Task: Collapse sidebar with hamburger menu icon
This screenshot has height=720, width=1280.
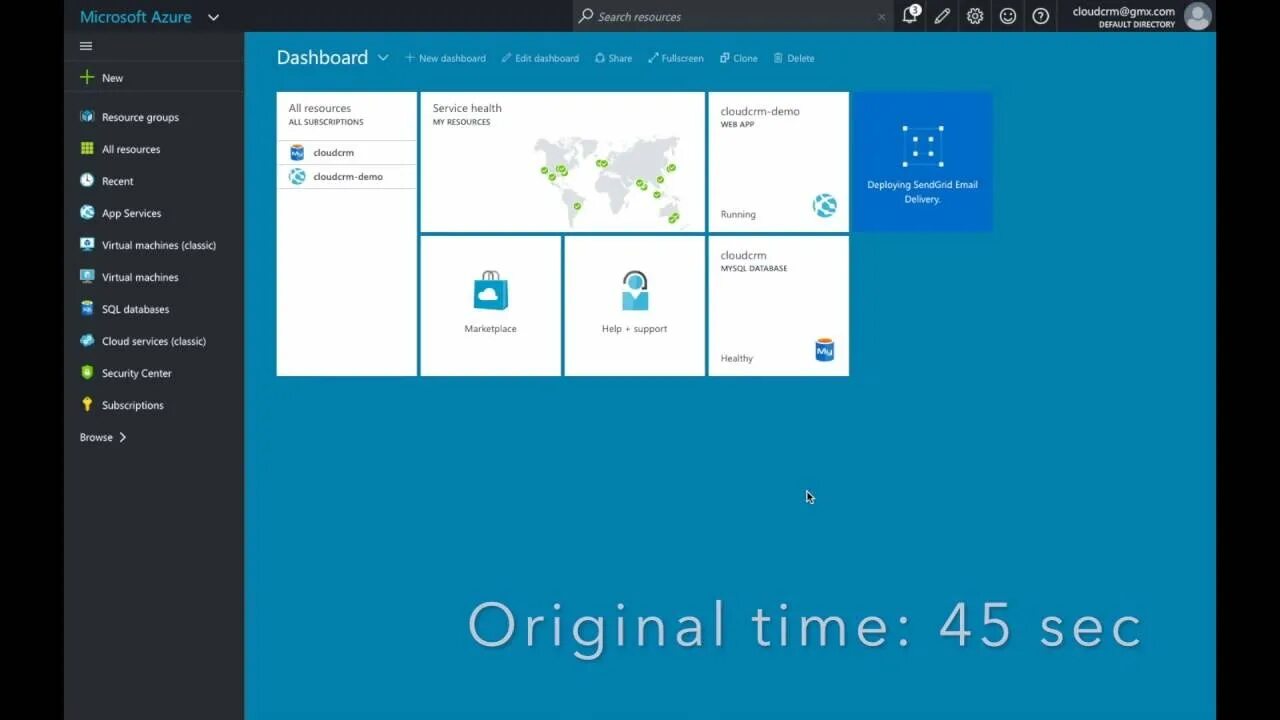Action: [x=86, y=46]
